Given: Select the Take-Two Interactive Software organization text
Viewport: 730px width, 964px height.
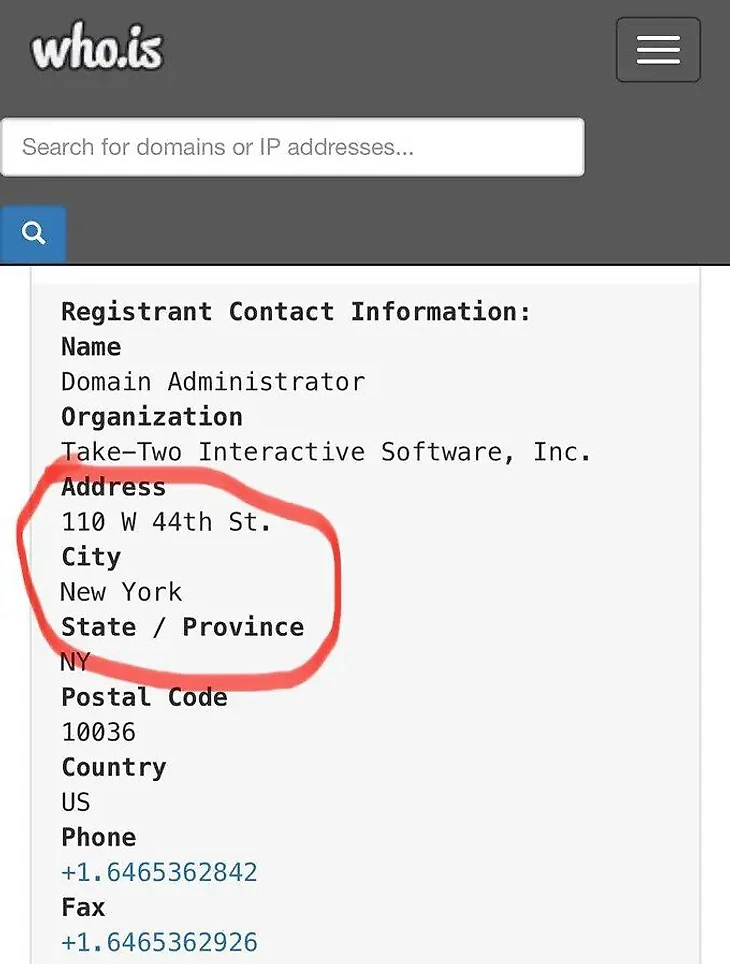Looking at the screenshot, I should coord(326,452).
